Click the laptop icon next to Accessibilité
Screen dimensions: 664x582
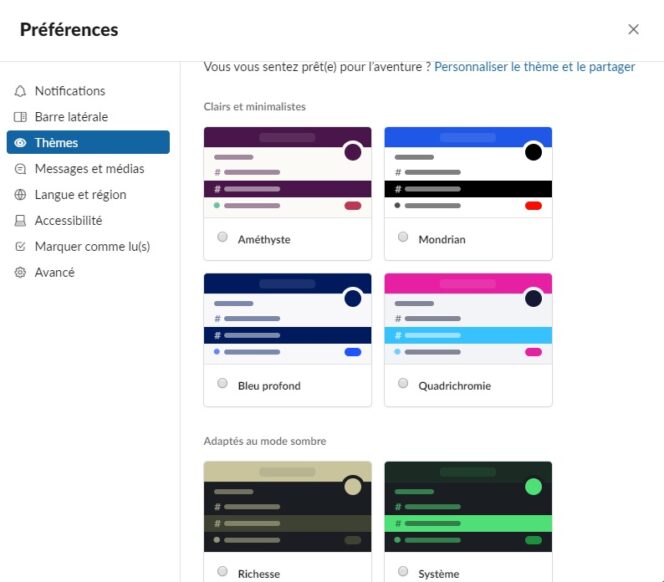click(20, 221)
